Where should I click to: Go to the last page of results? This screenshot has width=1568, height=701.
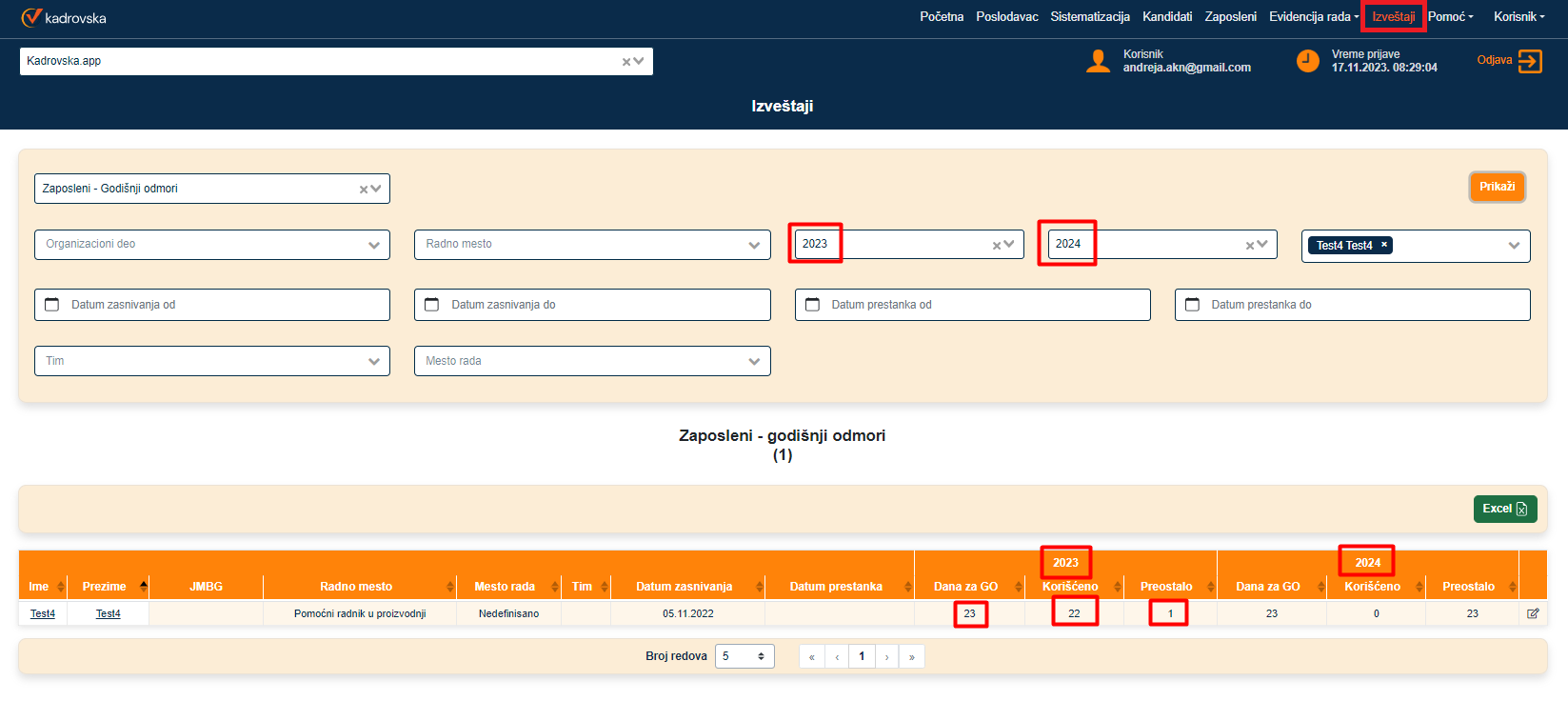[911, 656]
